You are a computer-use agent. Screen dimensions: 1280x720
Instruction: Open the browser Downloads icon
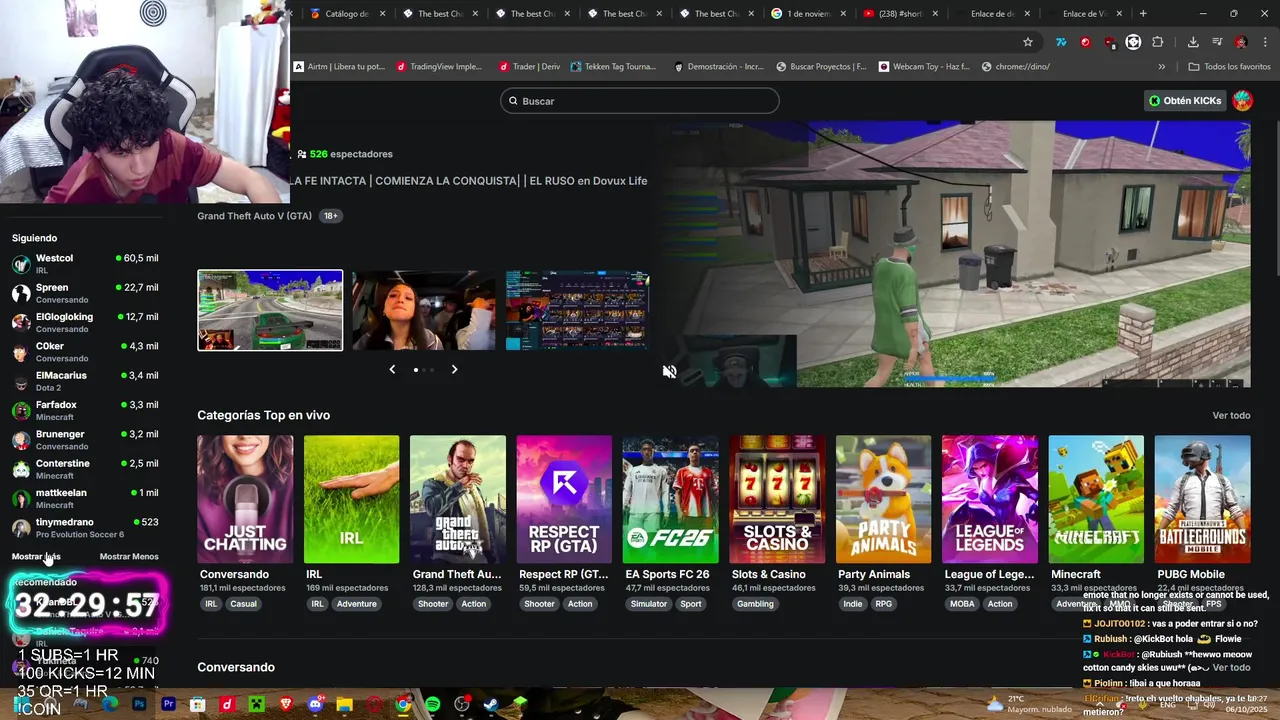(1193, 42)
